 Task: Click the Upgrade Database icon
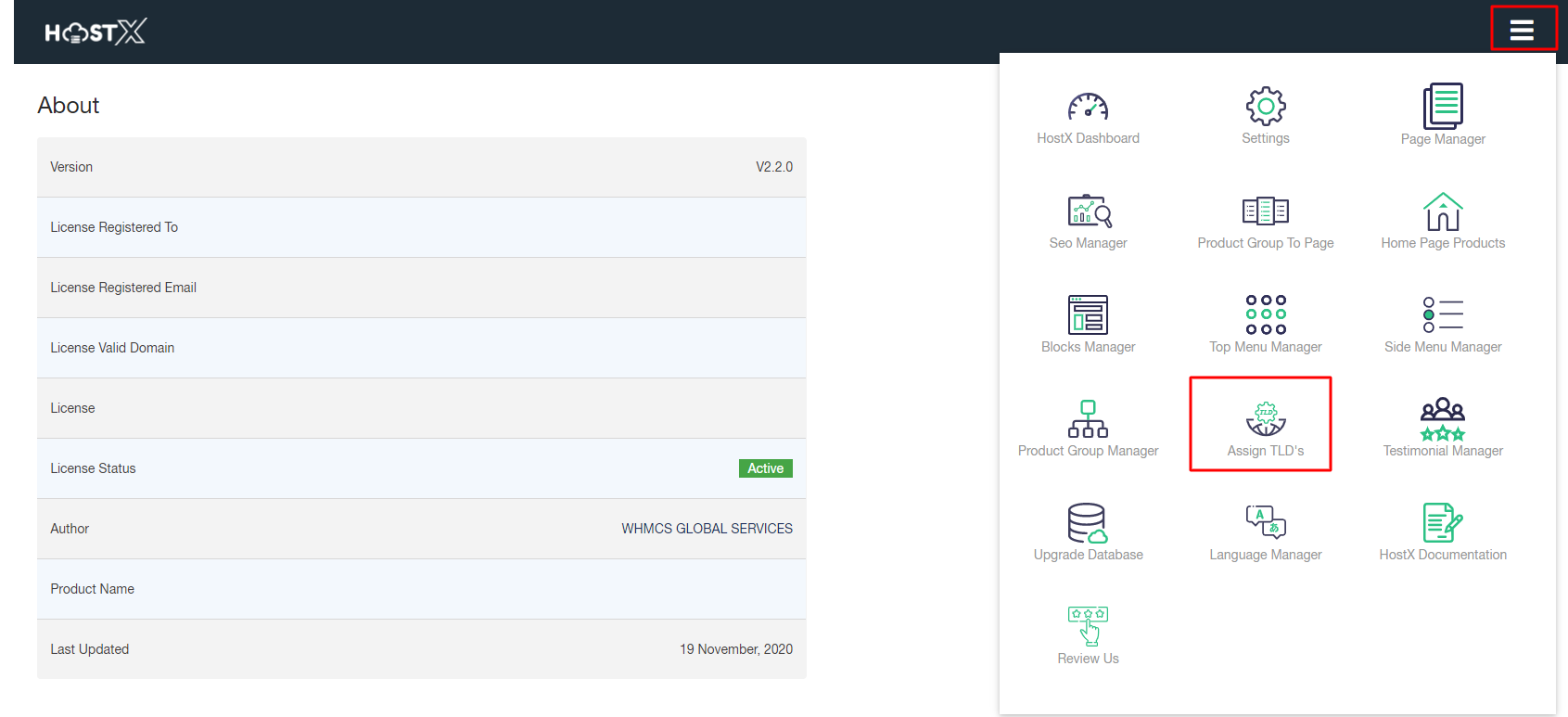point(1088,523)
